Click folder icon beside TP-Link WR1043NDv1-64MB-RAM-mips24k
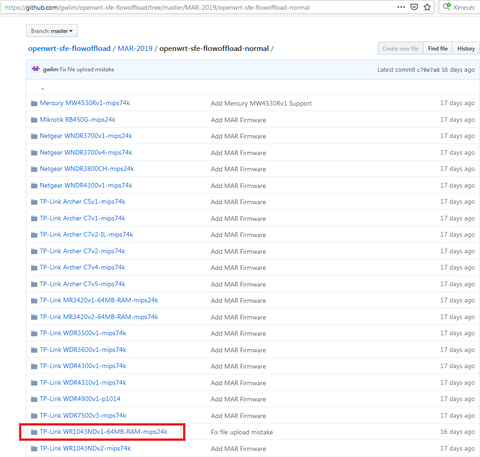480x457 pixels. (34, 432)
